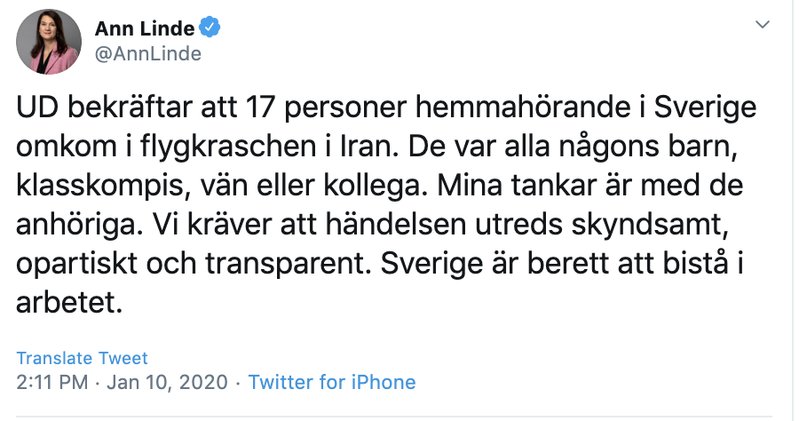The height and width of the screenshot is (421, 799).
Task: Open Ann Linde's profile picture
Action: (x=49, y=42)
